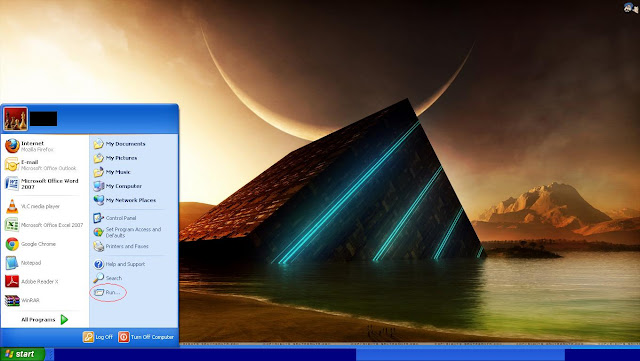Click the My Documents folder icon
The height and width of the screenshot is (361, 640).
coord(98,144)
